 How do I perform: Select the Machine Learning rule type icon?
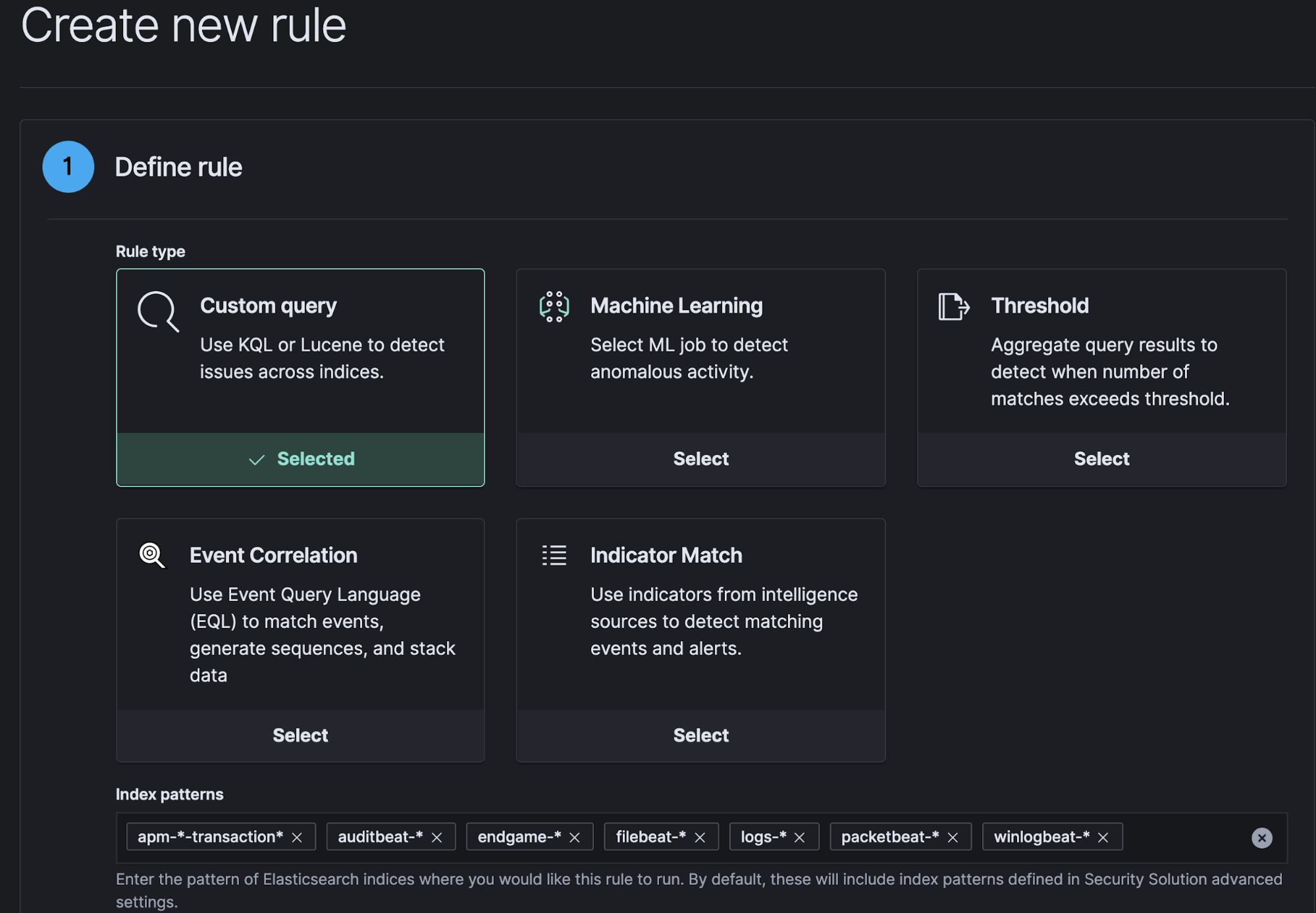[x=554, y=305]
